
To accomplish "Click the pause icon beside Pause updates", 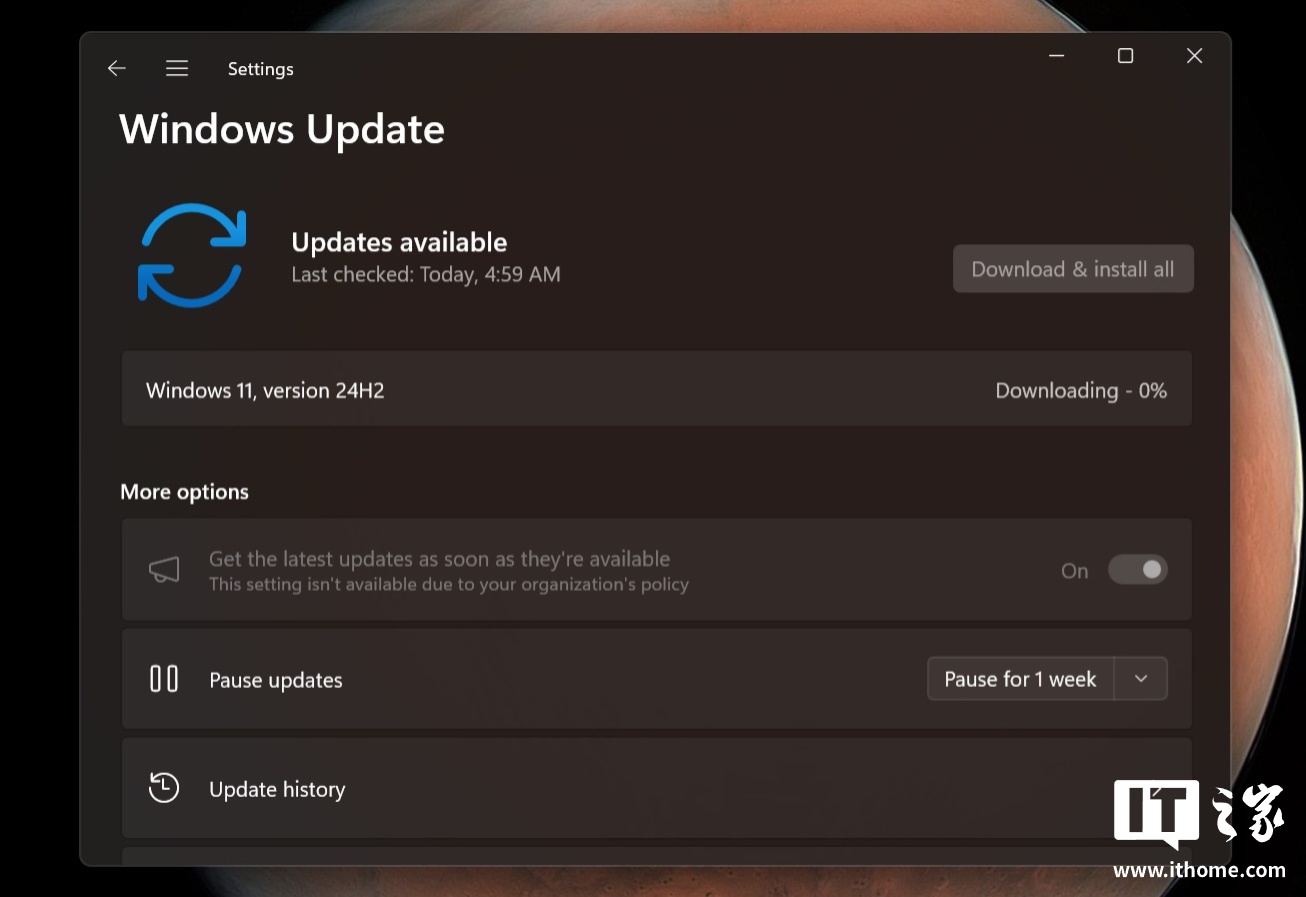I will tap(164, 679).
